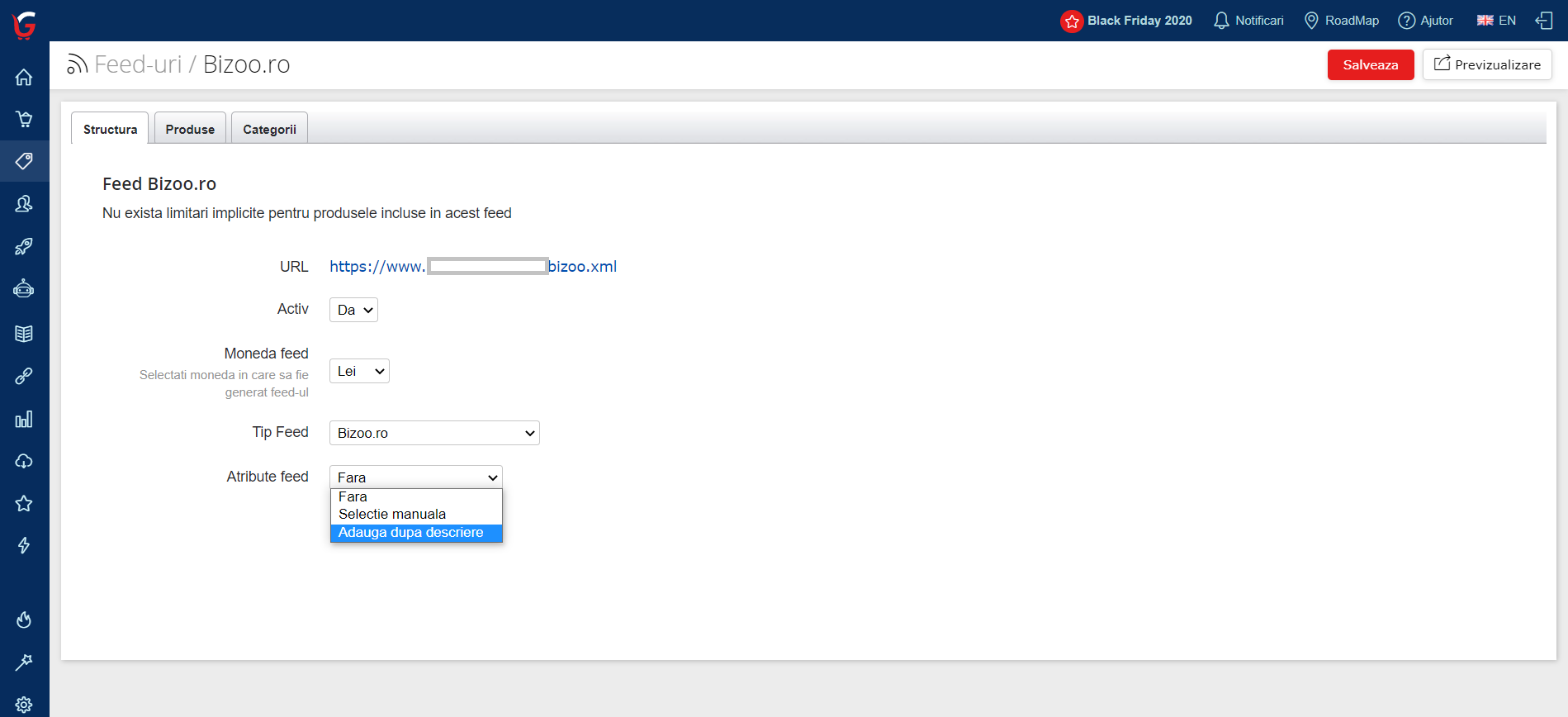Click the red Salveaza button
Image resolution: width=1568 pixels, height=717 pixels.
(x=1371, y=64)
